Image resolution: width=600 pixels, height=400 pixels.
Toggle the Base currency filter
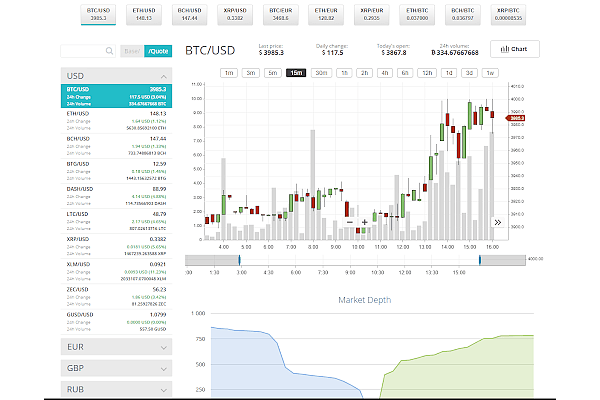click(131, 50)
